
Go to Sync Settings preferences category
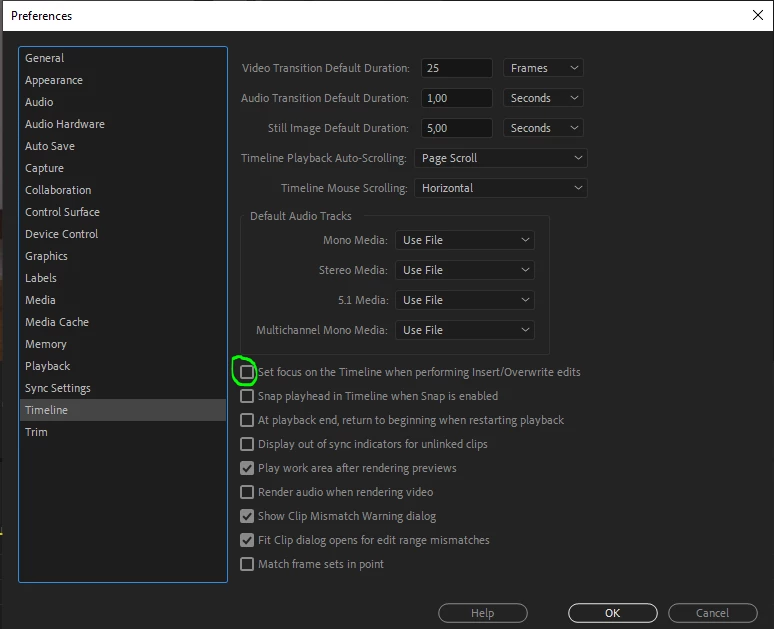(x=123, y=388)
